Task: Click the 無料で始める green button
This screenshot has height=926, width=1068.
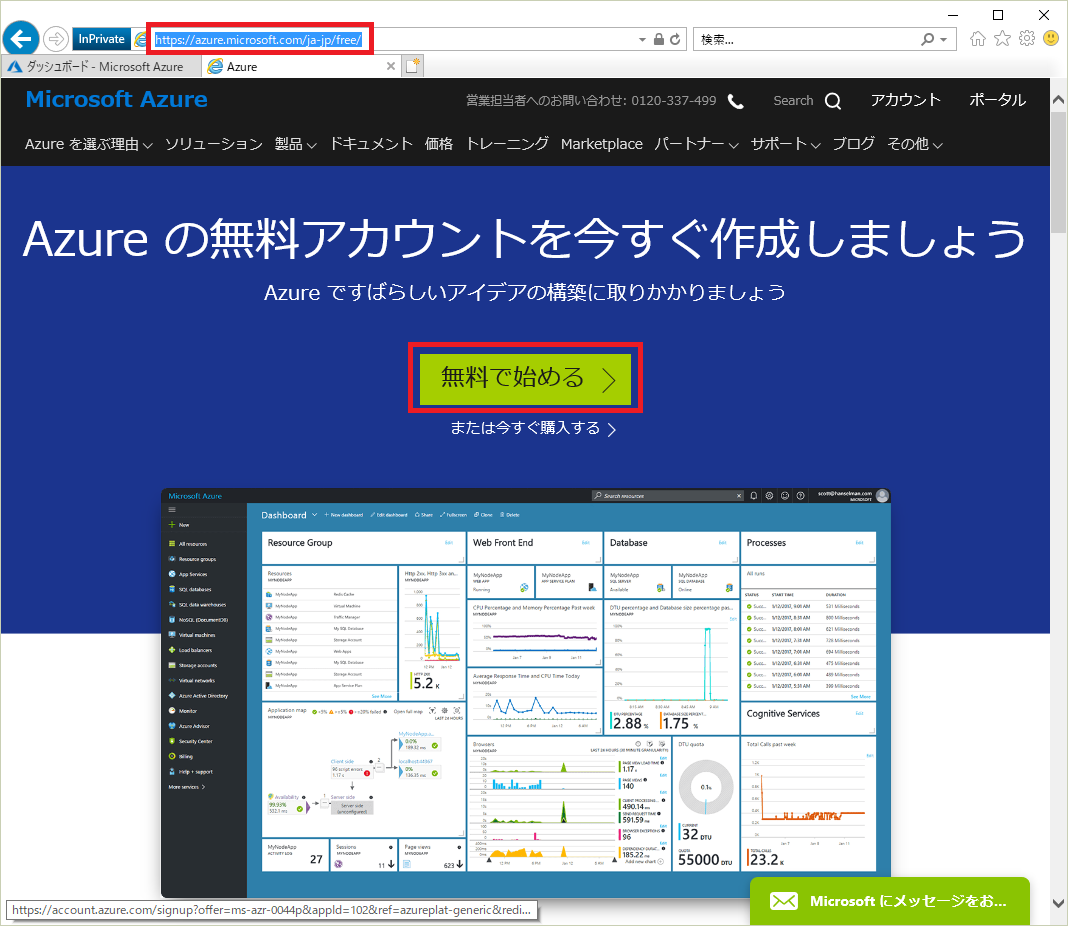Action: (x=525, y=379)
